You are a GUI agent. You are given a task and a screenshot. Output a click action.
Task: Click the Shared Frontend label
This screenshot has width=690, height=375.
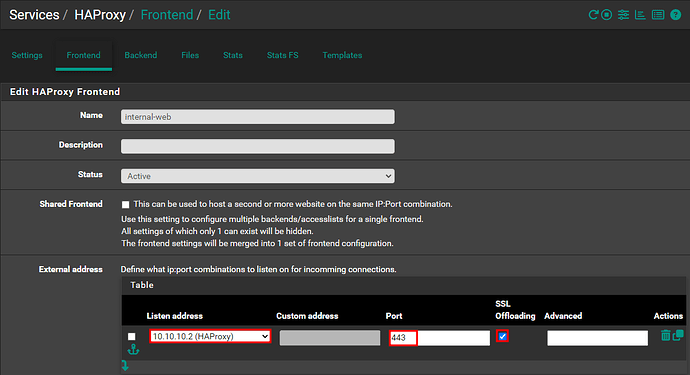pos(71,204)
